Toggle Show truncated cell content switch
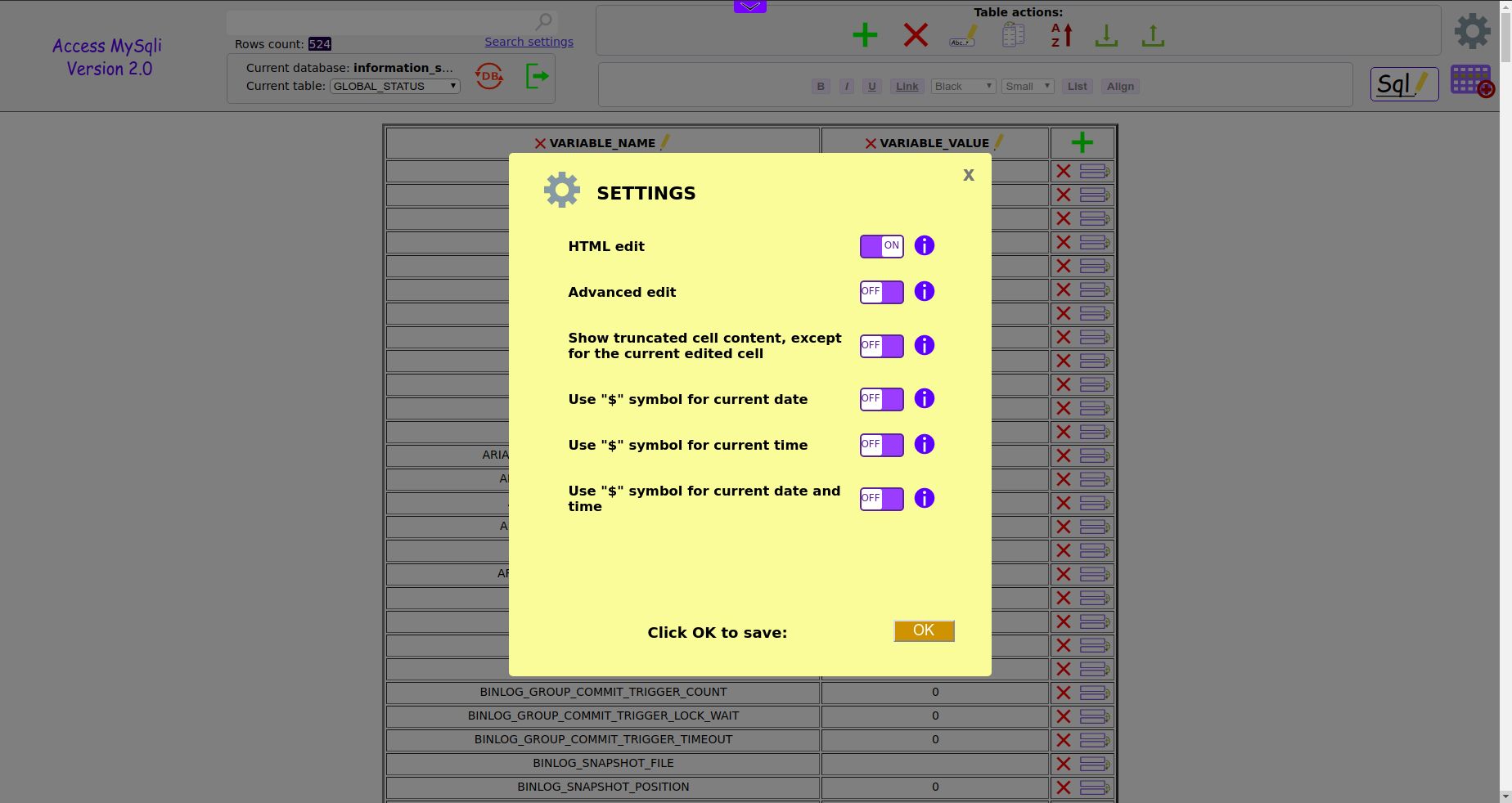Image resolution: width=1512 pixels, height=803 pixels. click(x=881, y=346)
